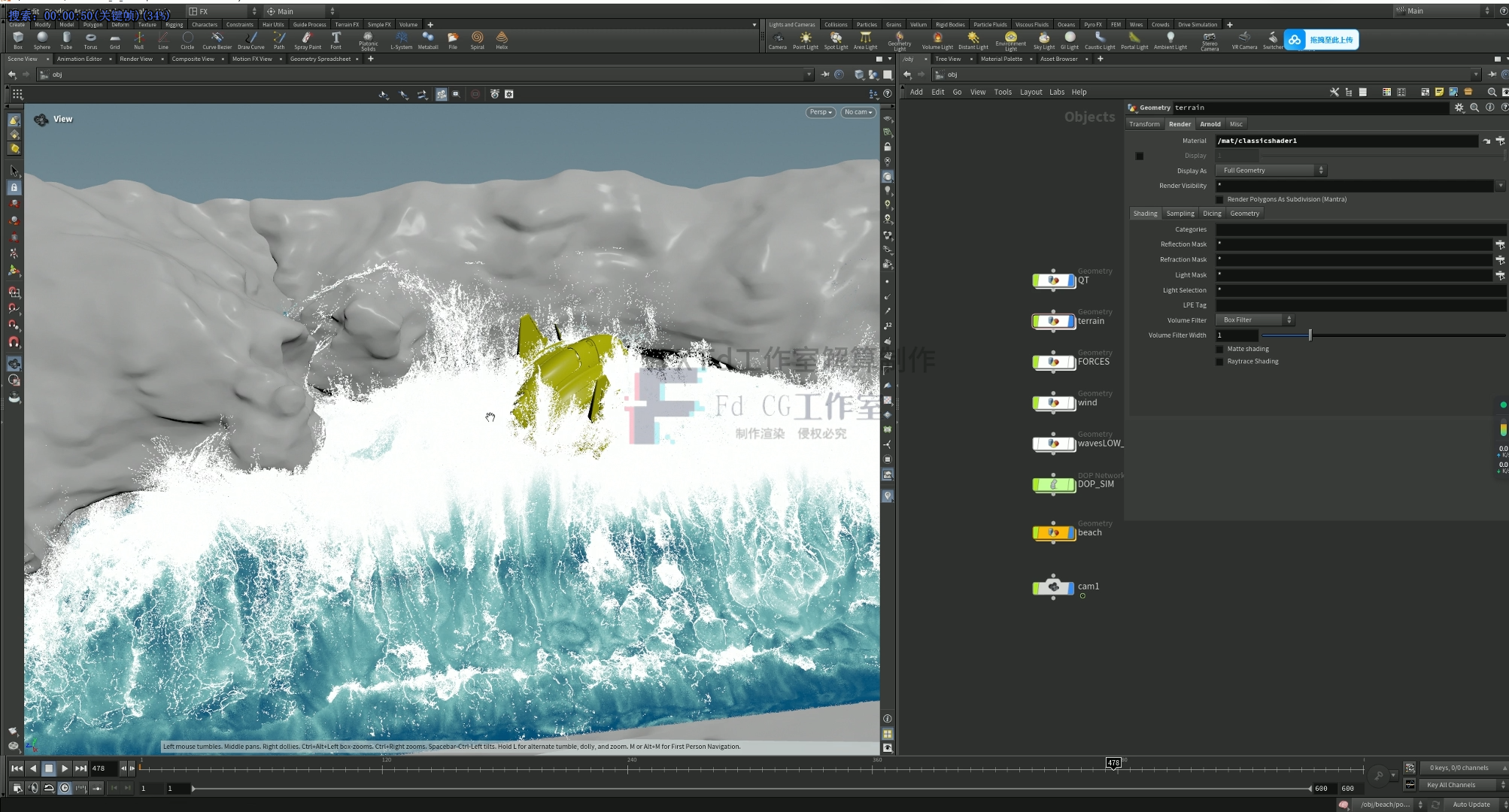Select the Spray Paint tool
The image size is (1509, 812).
tap(307, 40)
